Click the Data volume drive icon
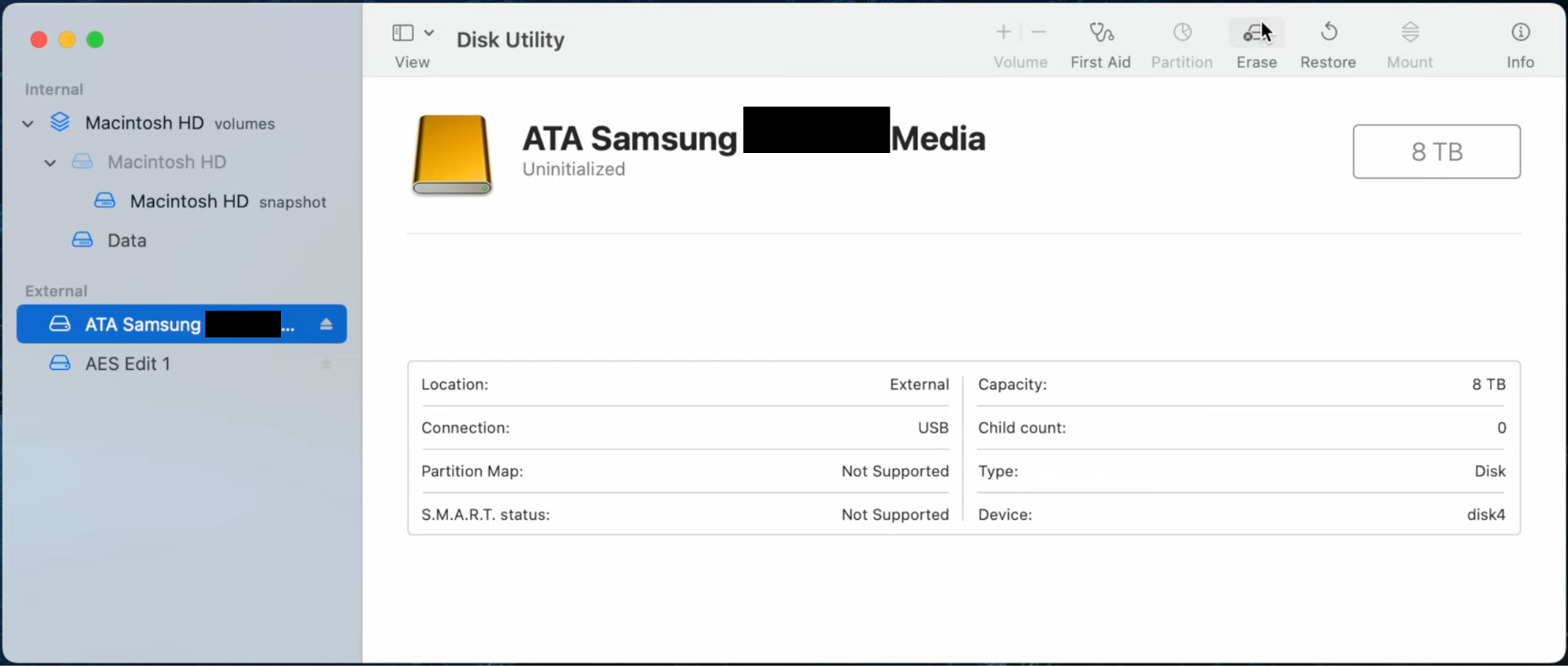This screenshot has width=1568, height=666. (83, 240)
